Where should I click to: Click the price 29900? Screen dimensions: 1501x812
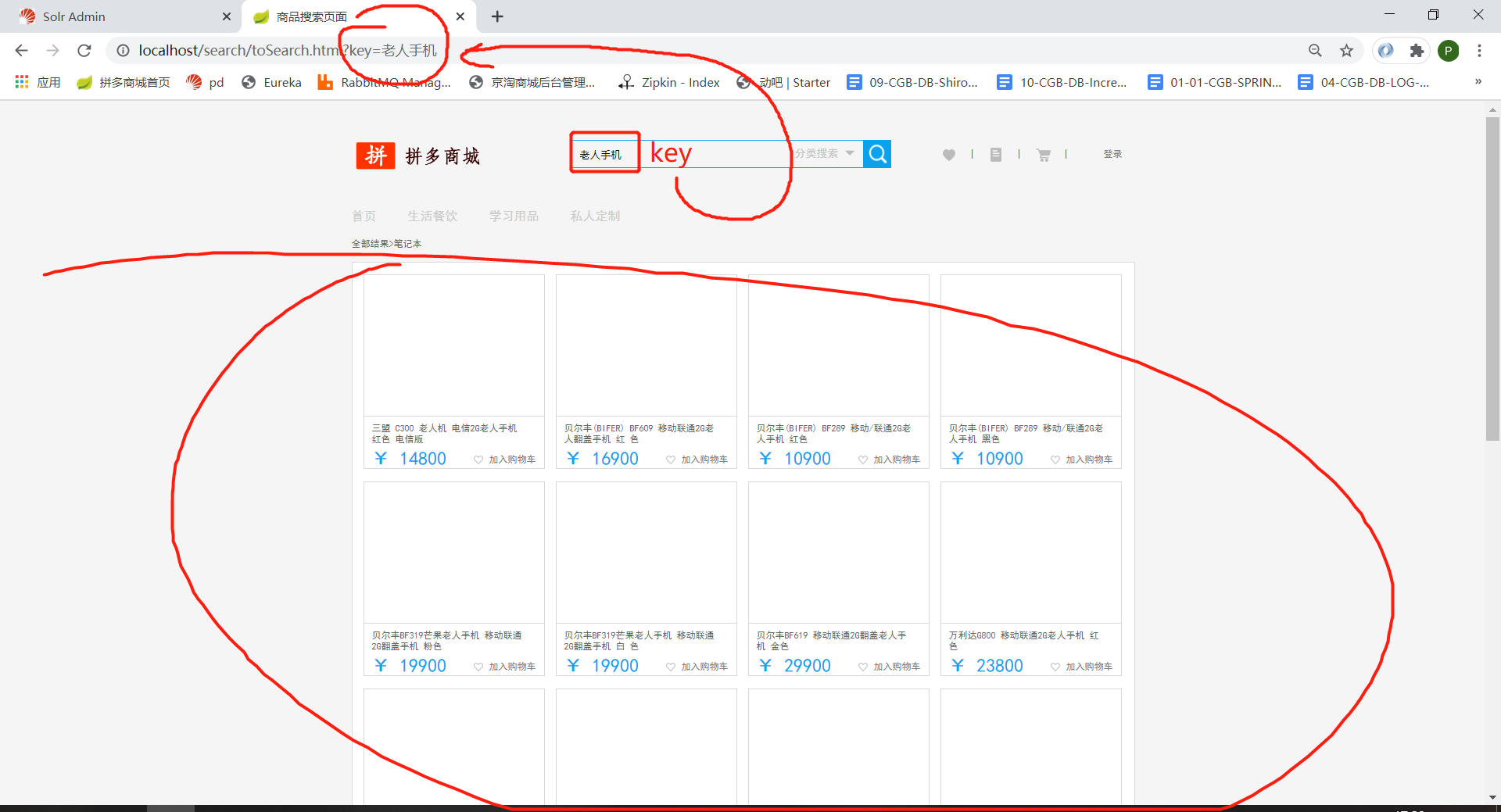coord(808,666)
